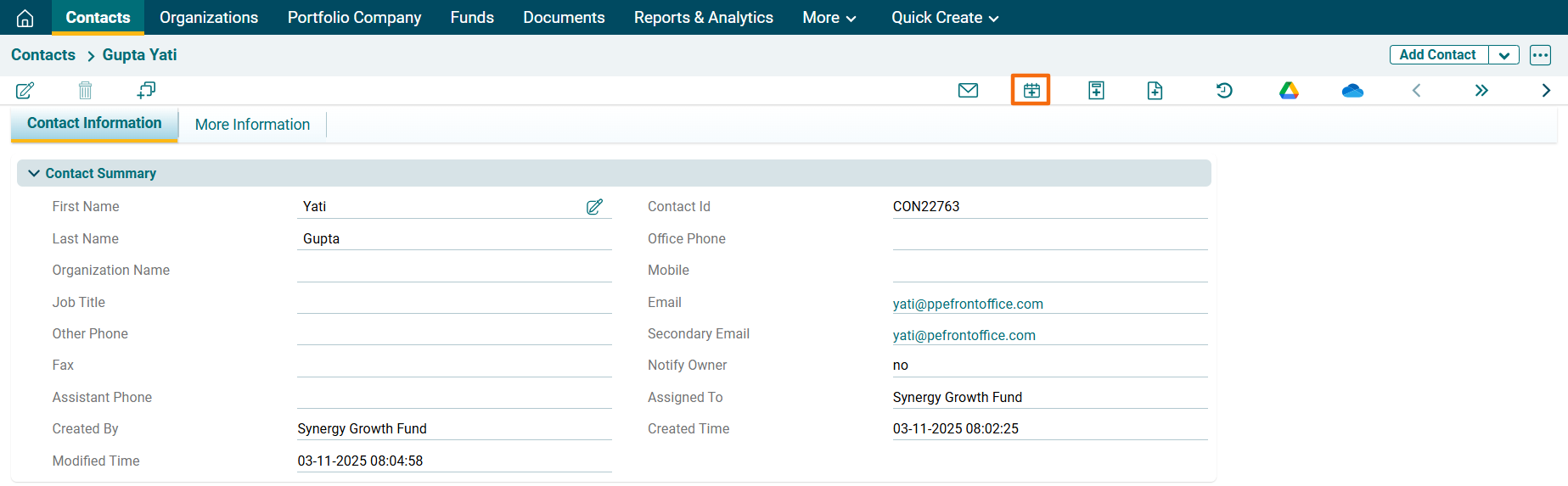The width and height of the screenshot is (1568, 486).
Task: Open the highlighted add calendar event icon
Action: [x=1031, y=90]
